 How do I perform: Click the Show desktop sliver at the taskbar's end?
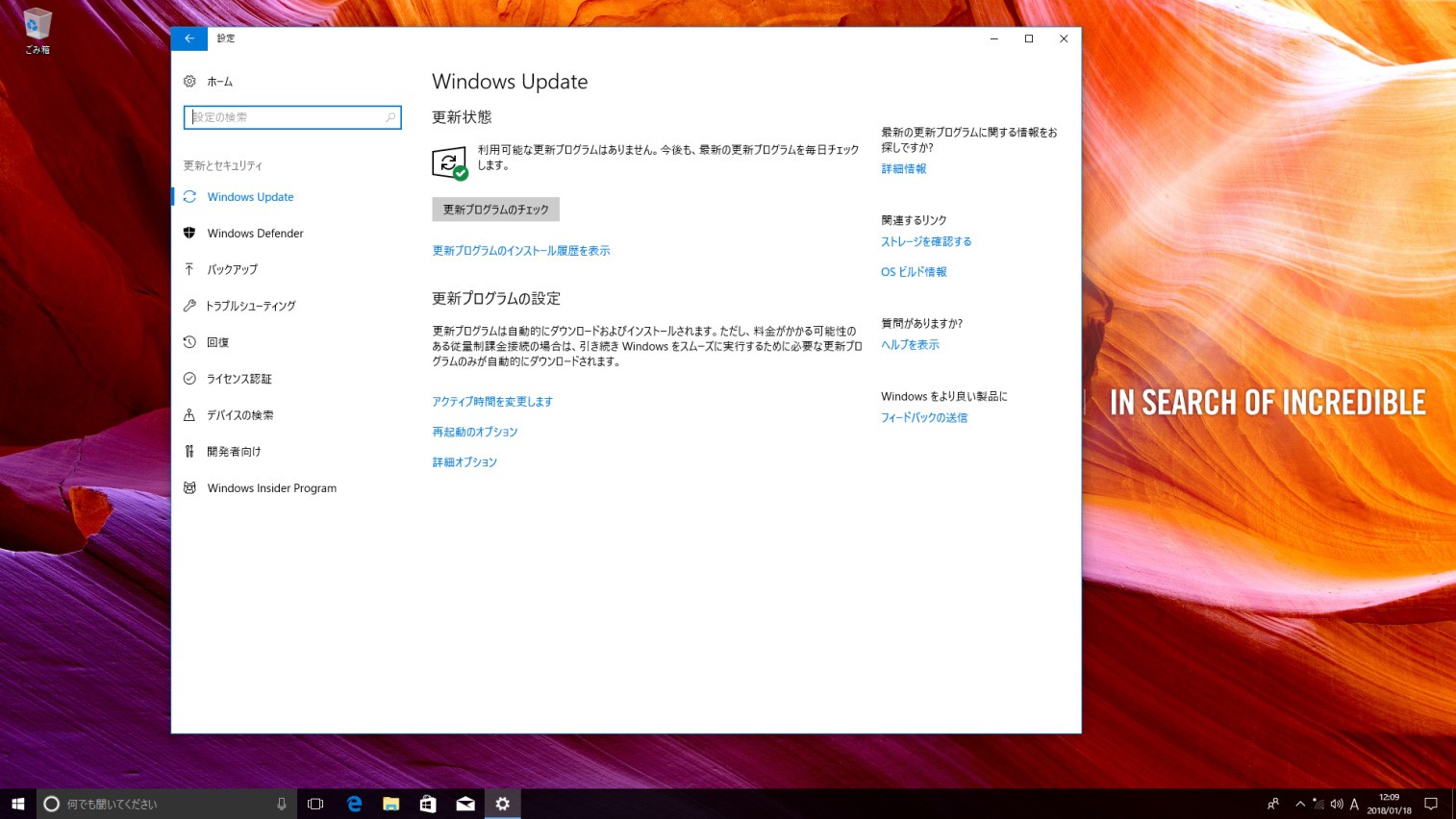point(1453,804)
